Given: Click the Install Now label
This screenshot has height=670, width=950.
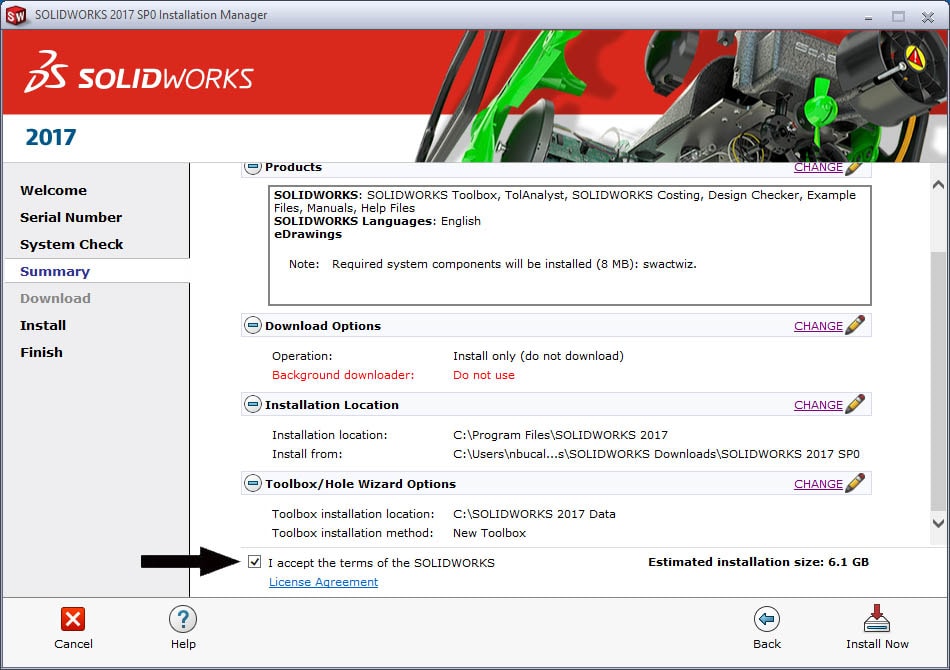Looking at the screenshot, I should (x=877, y=644).
